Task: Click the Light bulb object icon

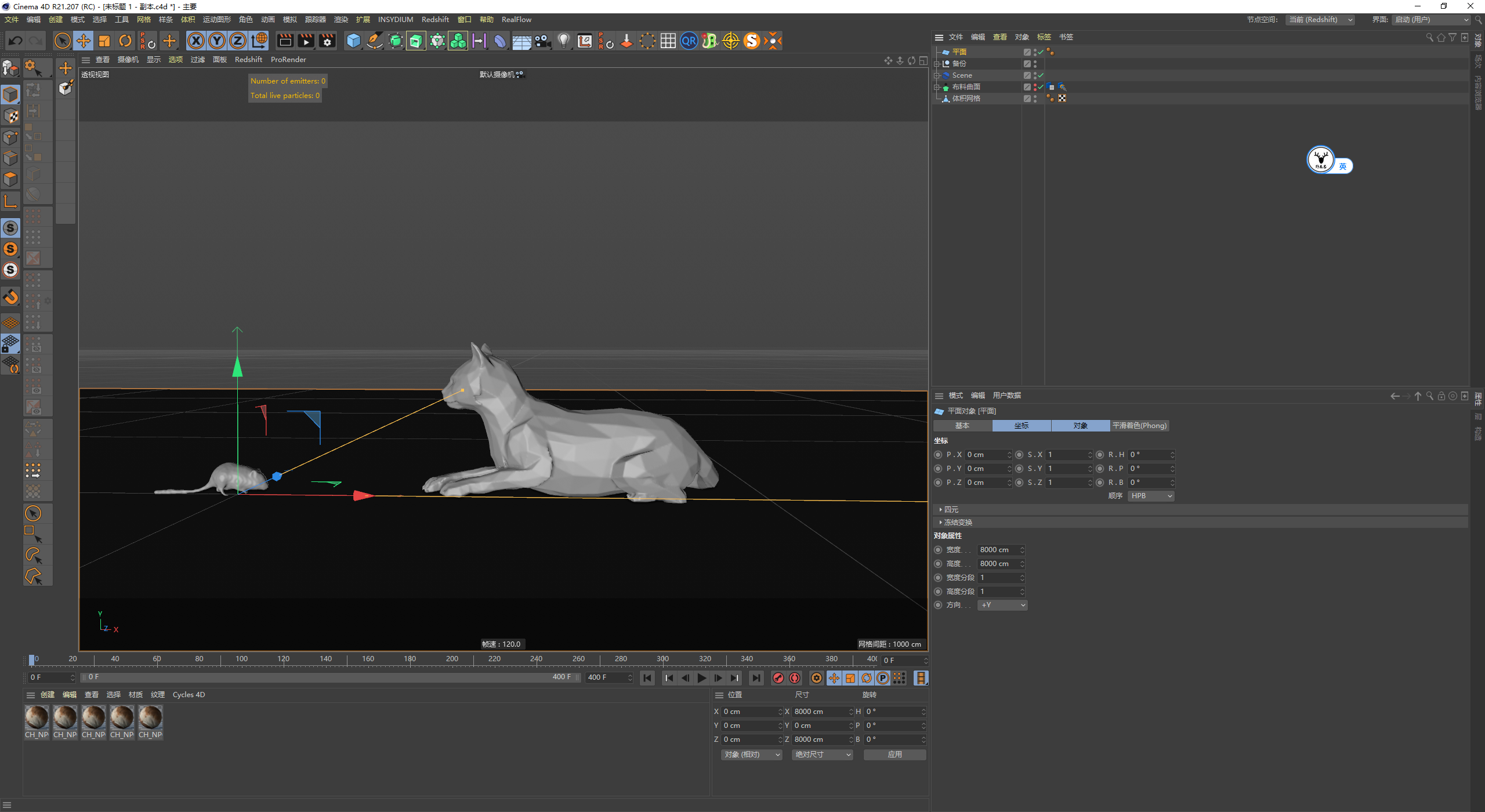Action: [563, 41]
